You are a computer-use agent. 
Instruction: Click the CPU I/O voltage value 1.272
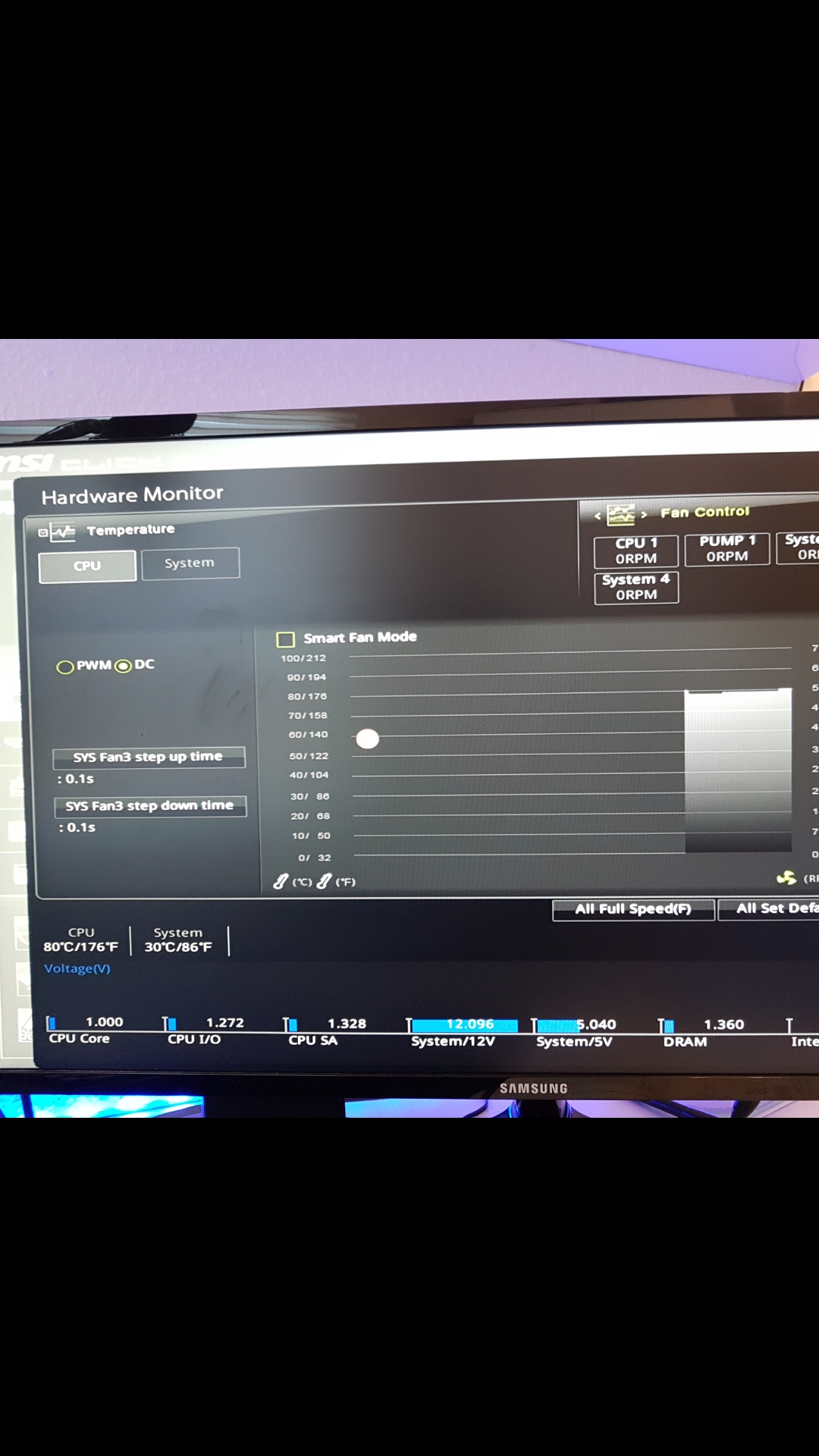[225, 1023]
